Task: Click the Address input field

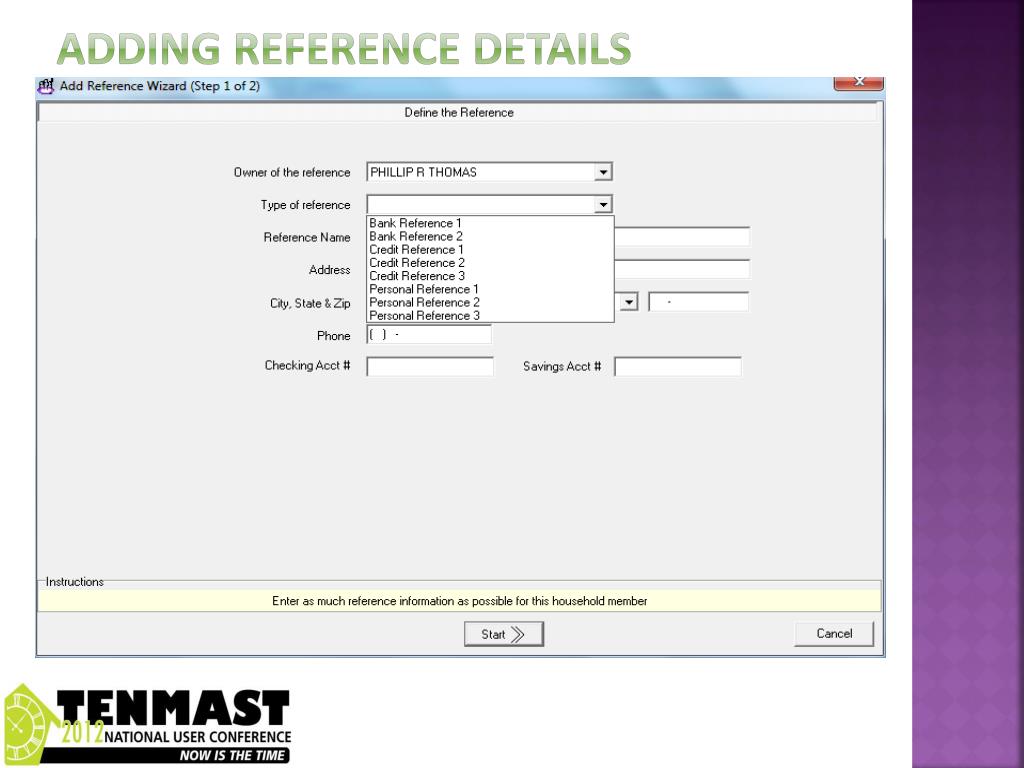Action: click(682, 269)
